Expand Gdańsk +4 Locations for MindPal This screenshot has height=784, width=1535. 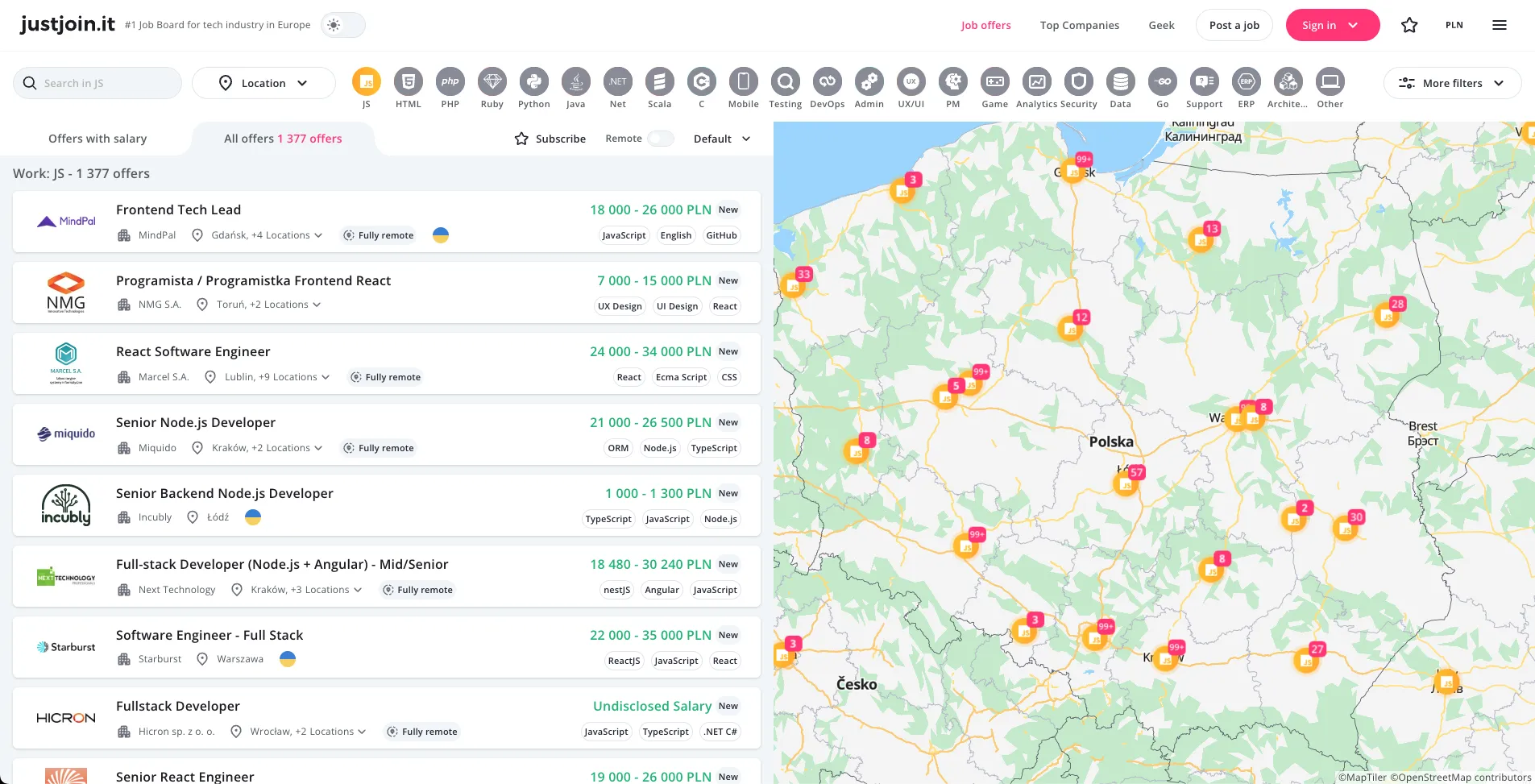pyautogui.click(x=267, y=235)
